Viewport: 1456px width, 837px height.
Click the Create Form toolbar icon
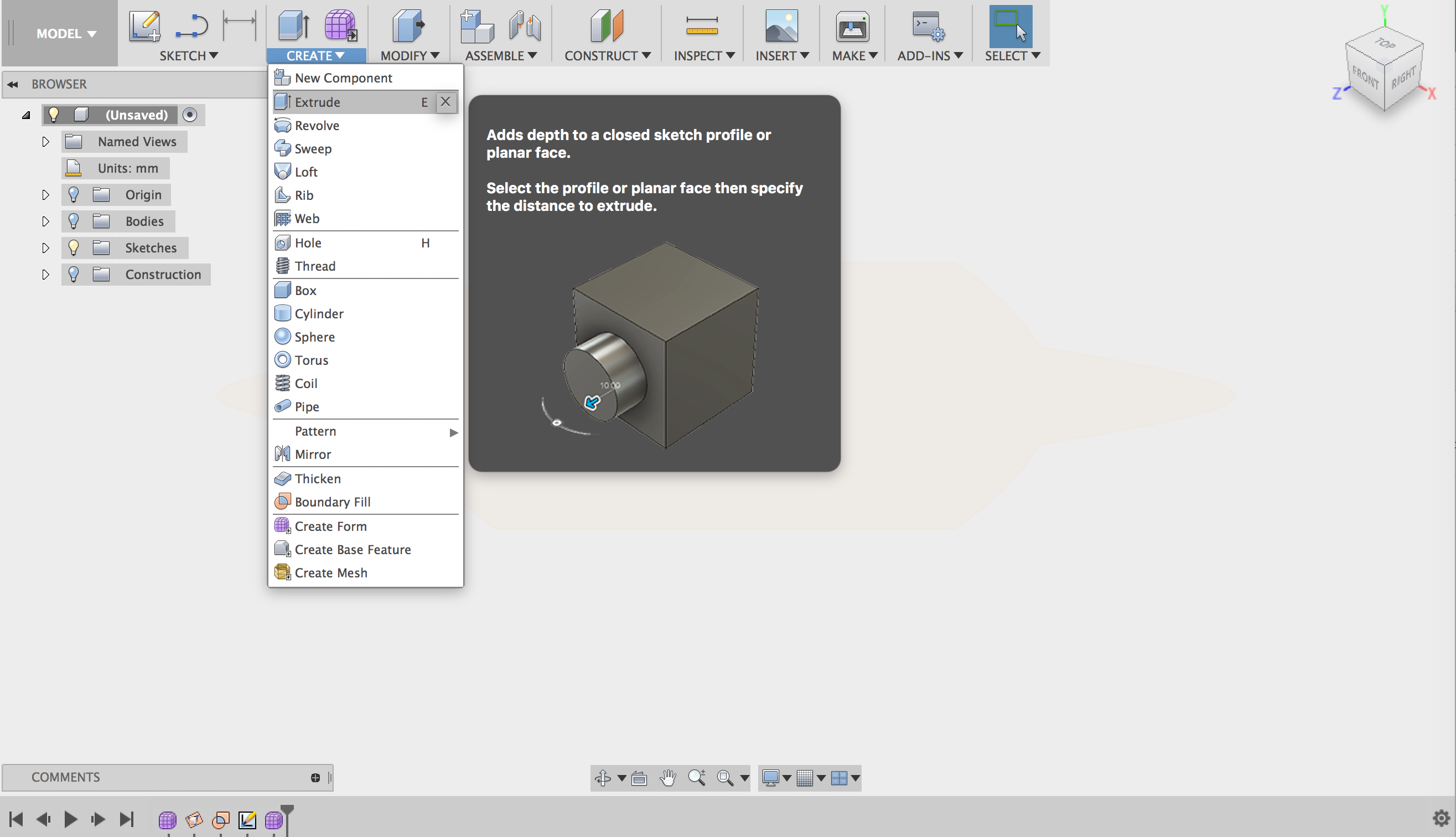tap(341, 26)
